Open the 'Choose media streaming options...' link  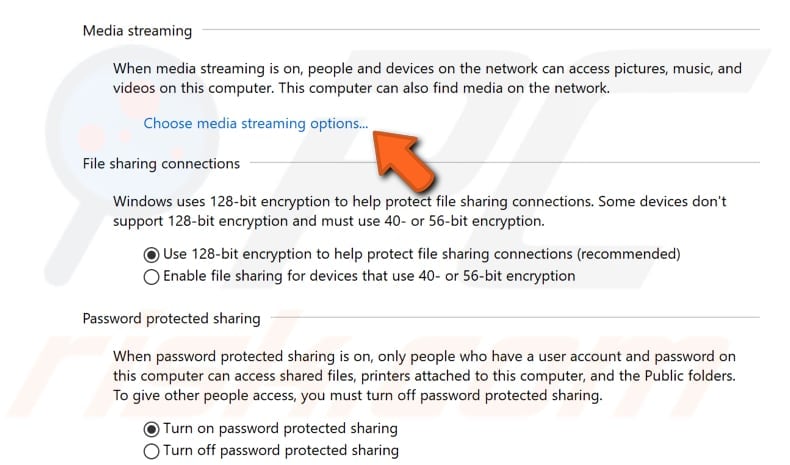click(x=255, y=123)
